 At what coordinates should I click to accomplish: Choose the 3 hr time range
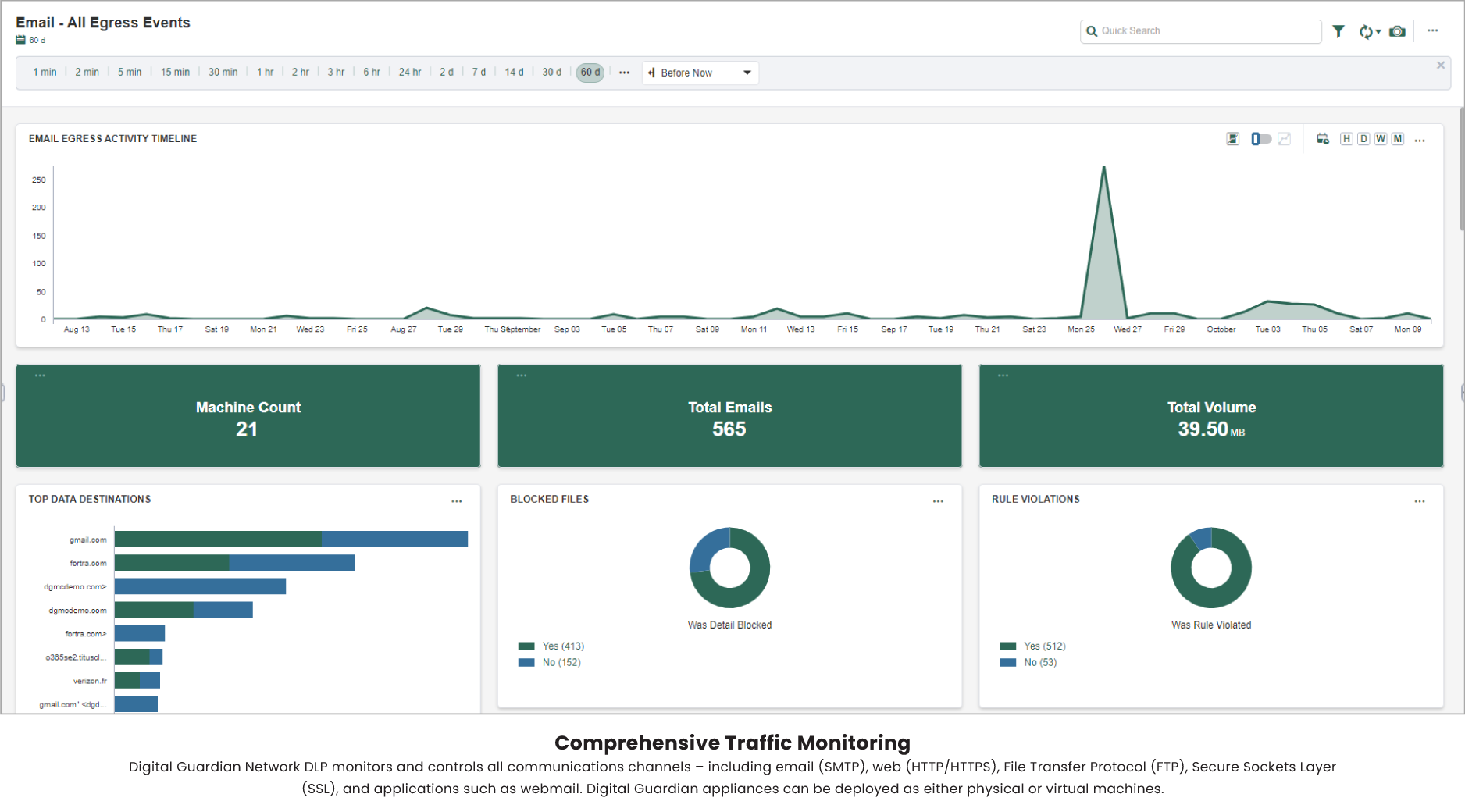coord(336,73)
